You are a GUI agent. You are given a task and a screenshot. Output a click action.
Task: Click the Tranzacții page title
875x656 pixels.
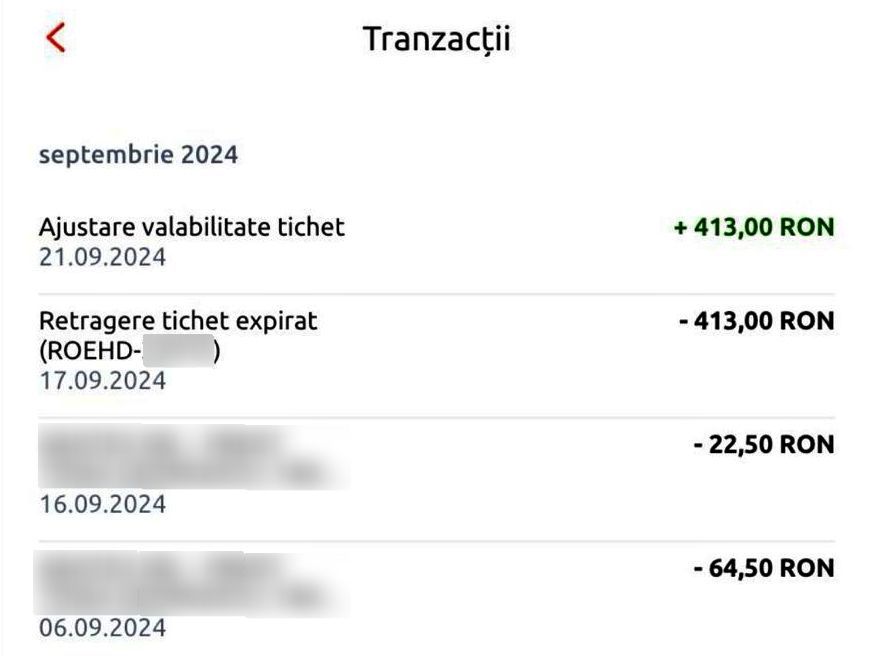click(436, 39)
